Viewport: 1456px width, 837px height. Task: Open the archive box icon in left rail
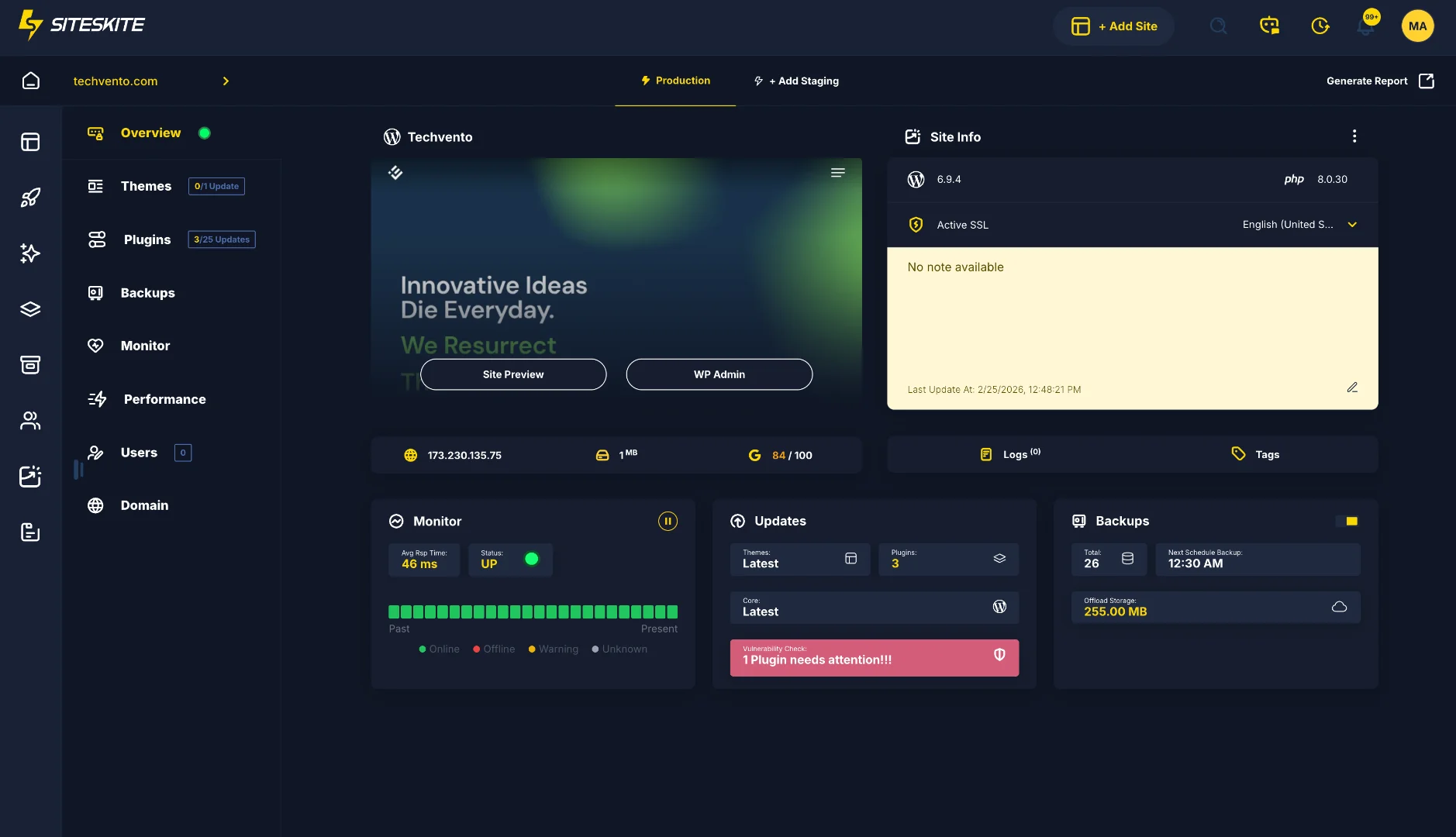click(30, 365)
